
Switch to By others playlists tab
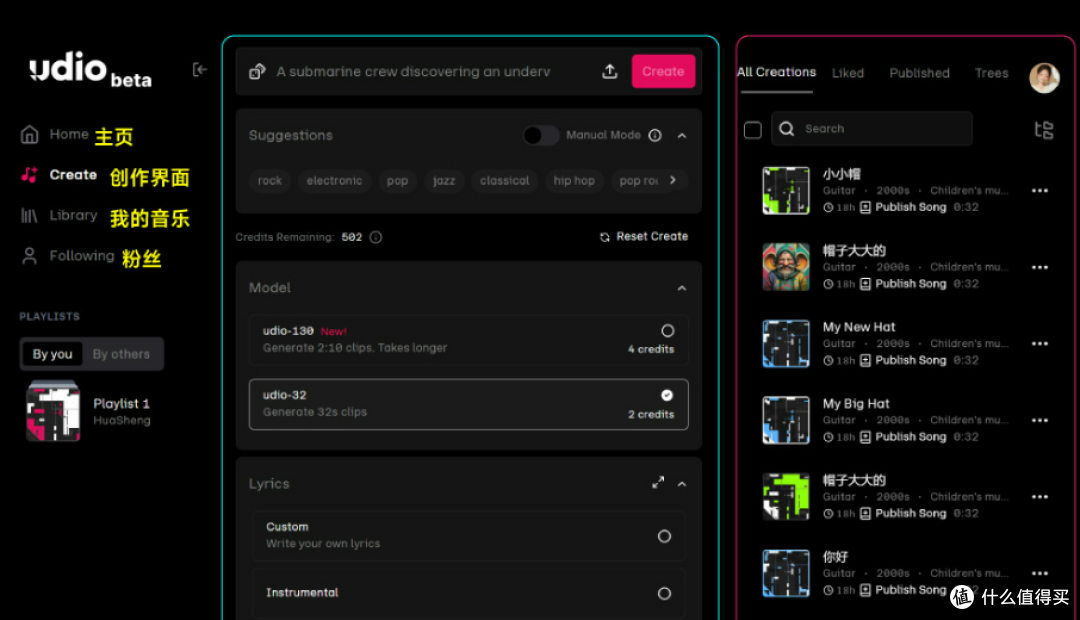pos(121,354)
